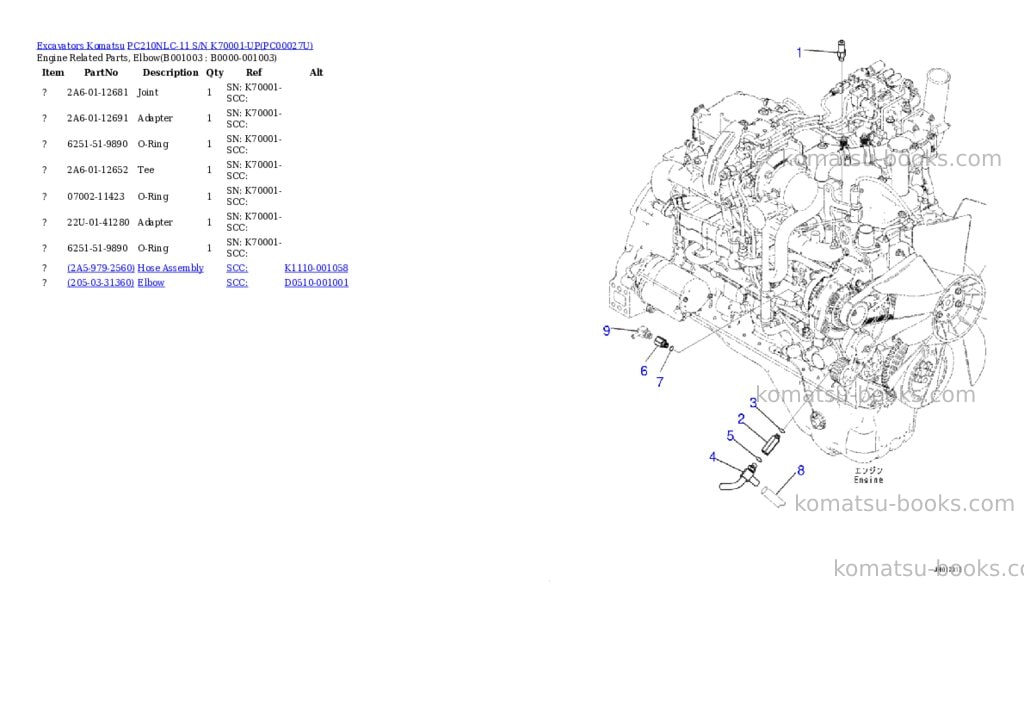
Task: Open part number (205-03-31360) link
Action: 101,283
